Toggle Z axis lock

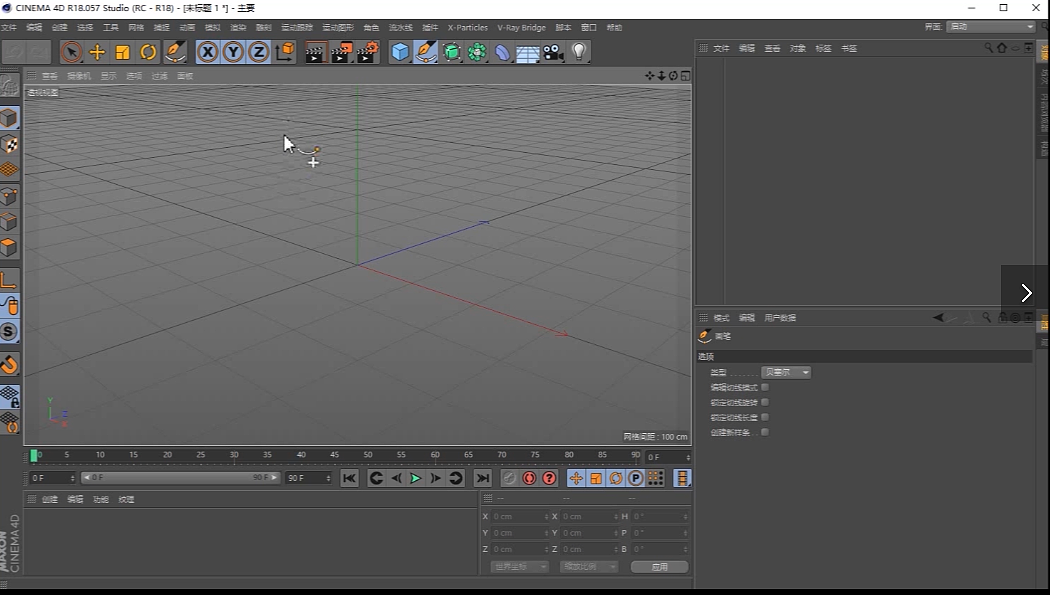click(x=258, y=52)
